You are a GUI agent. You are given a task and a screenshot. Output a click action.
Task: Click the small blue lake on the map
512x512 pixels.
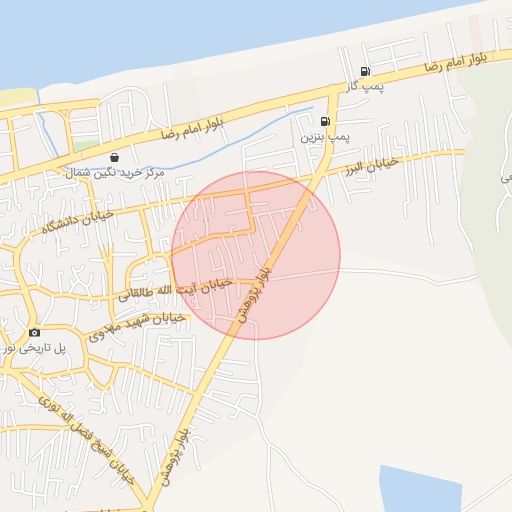pyautogui.click(x=421, y=489)
